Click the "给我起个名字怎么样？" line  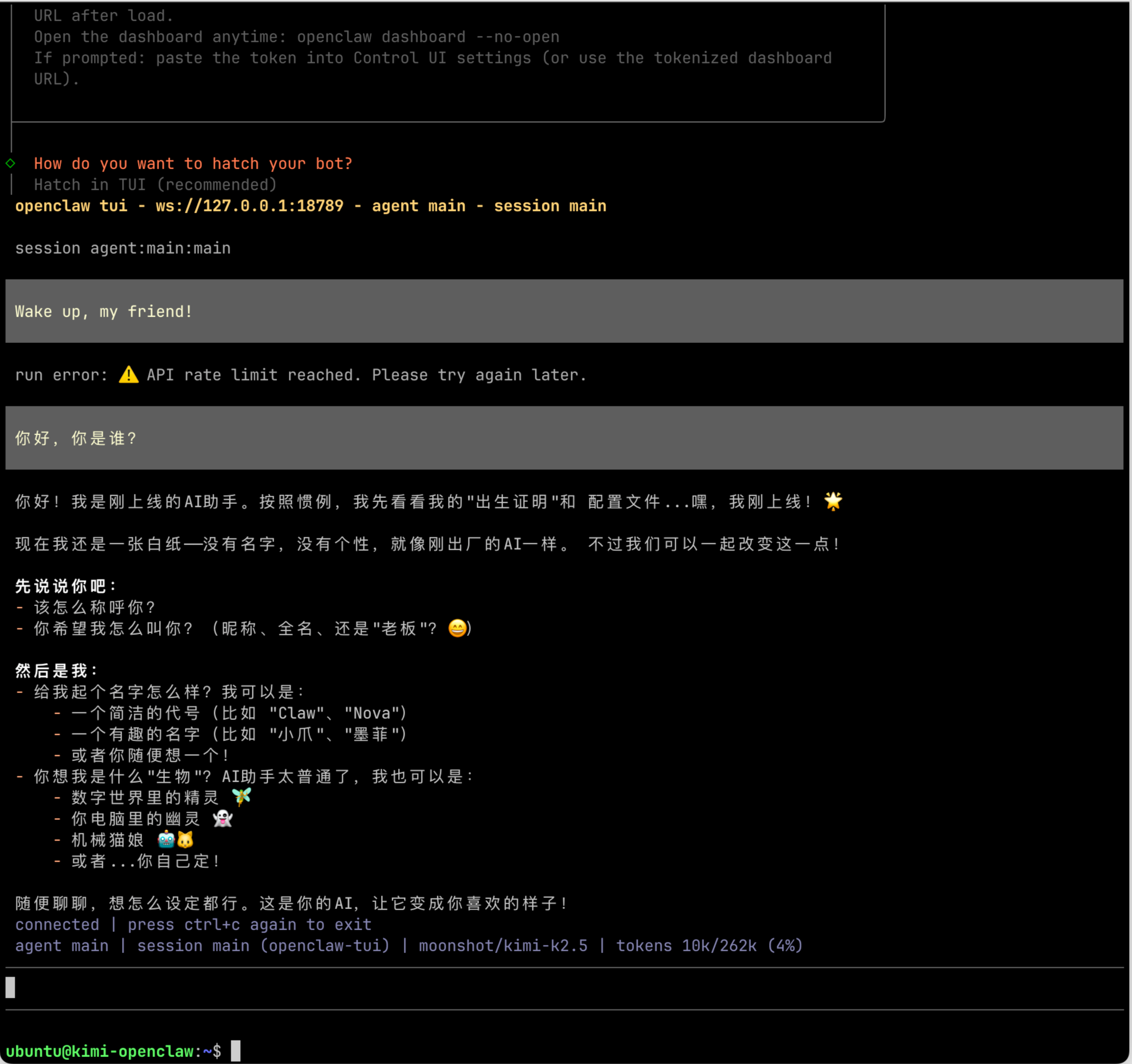click(170, 692)
